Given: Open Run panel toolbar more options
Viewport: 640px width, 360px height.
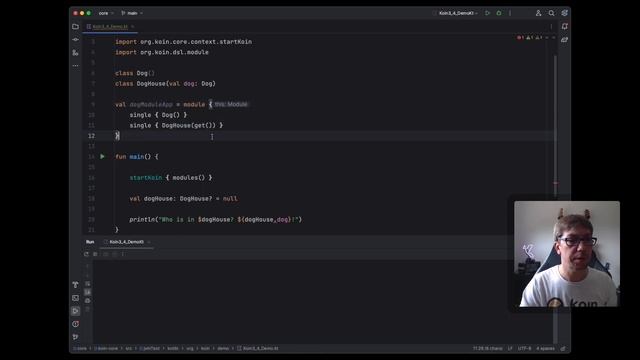Looking at the screenshot, I should click(123, 254).
